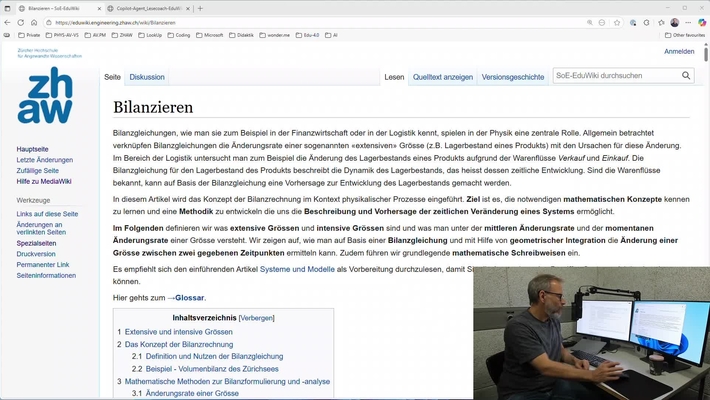Open Versionsgeschichte tab

pos(513,77)
